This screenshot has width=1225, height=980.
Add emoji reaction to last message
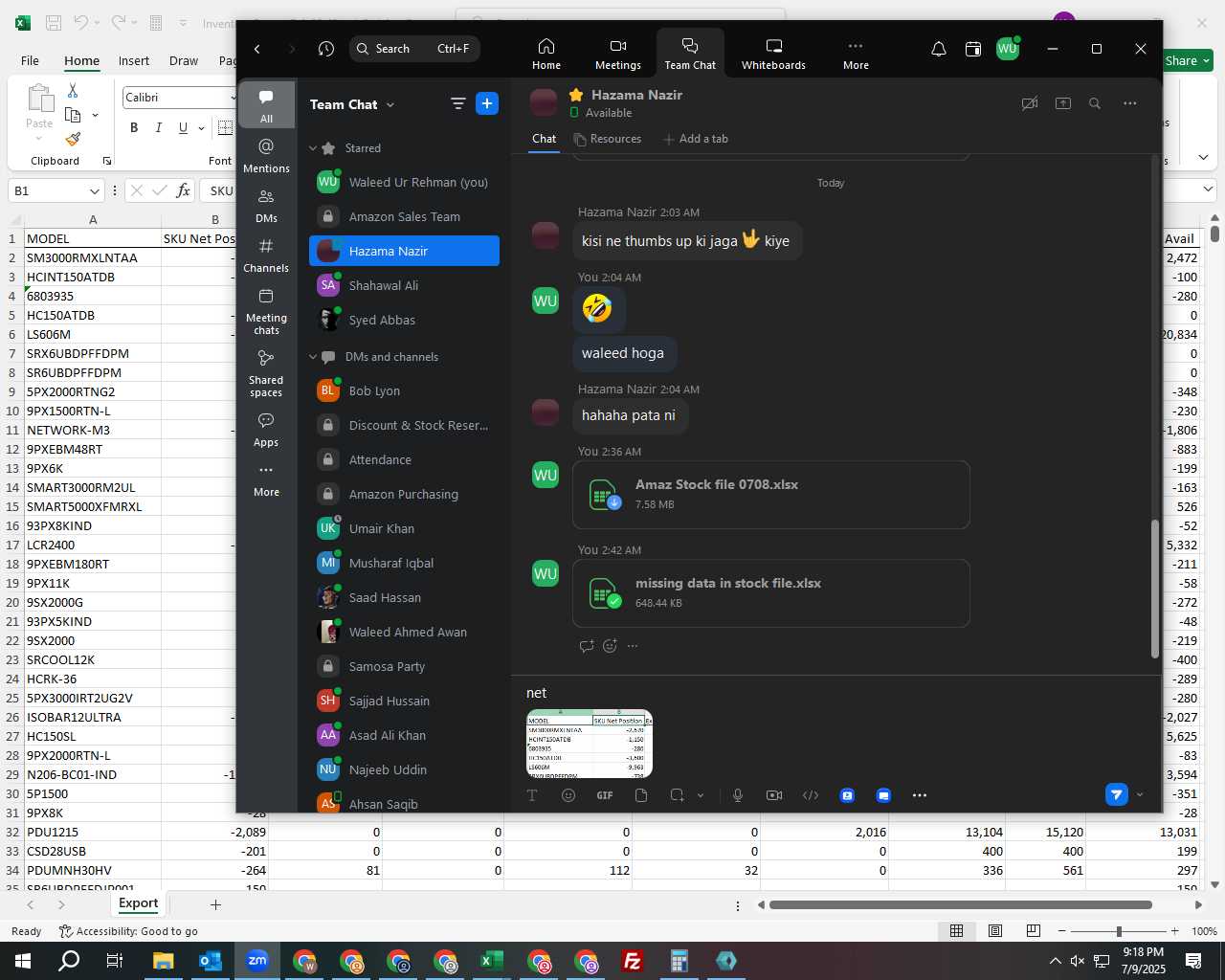pos(610,646)
